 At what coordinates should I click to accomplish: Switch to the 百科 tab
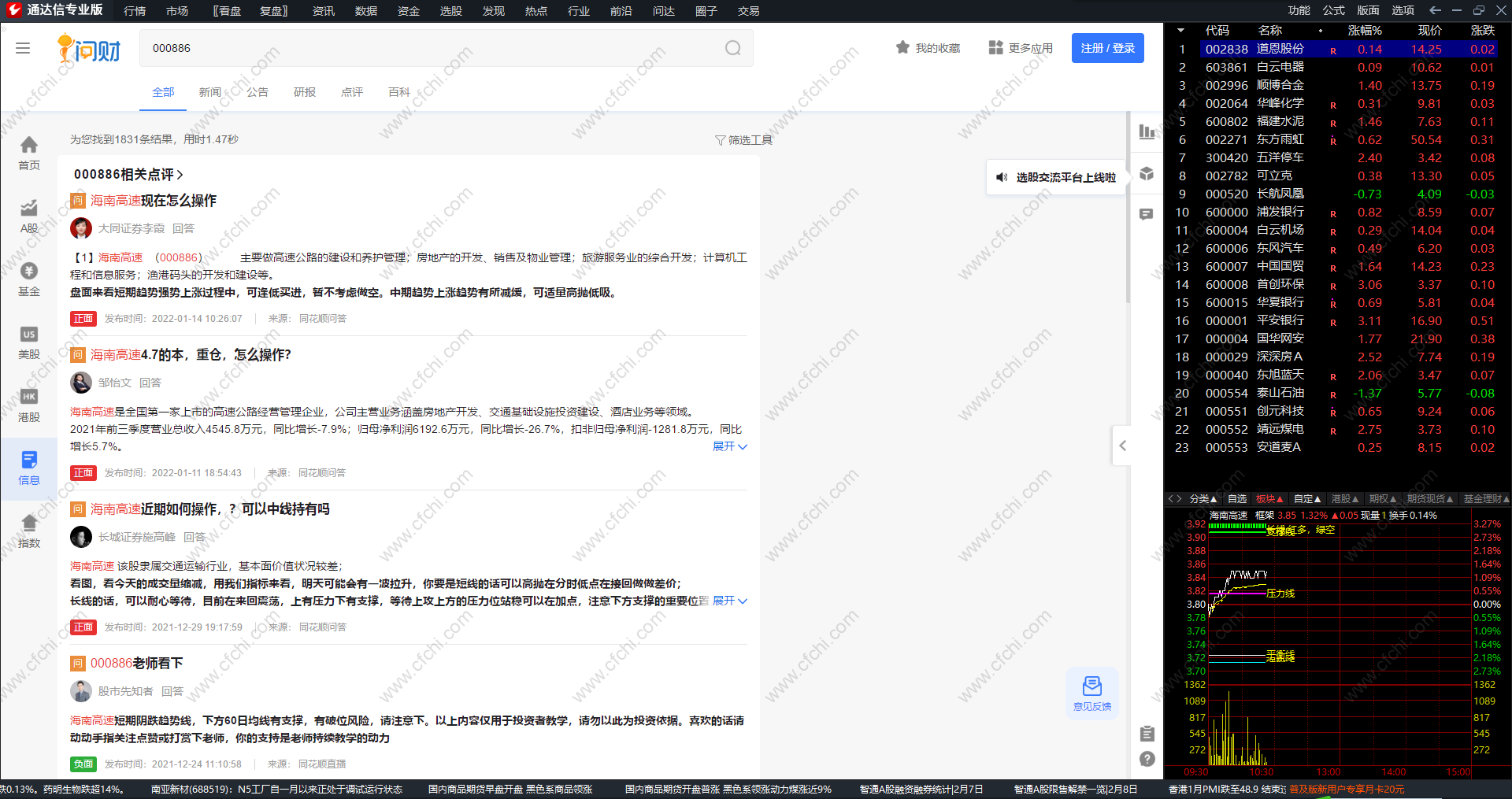click(x=399, y=92)
